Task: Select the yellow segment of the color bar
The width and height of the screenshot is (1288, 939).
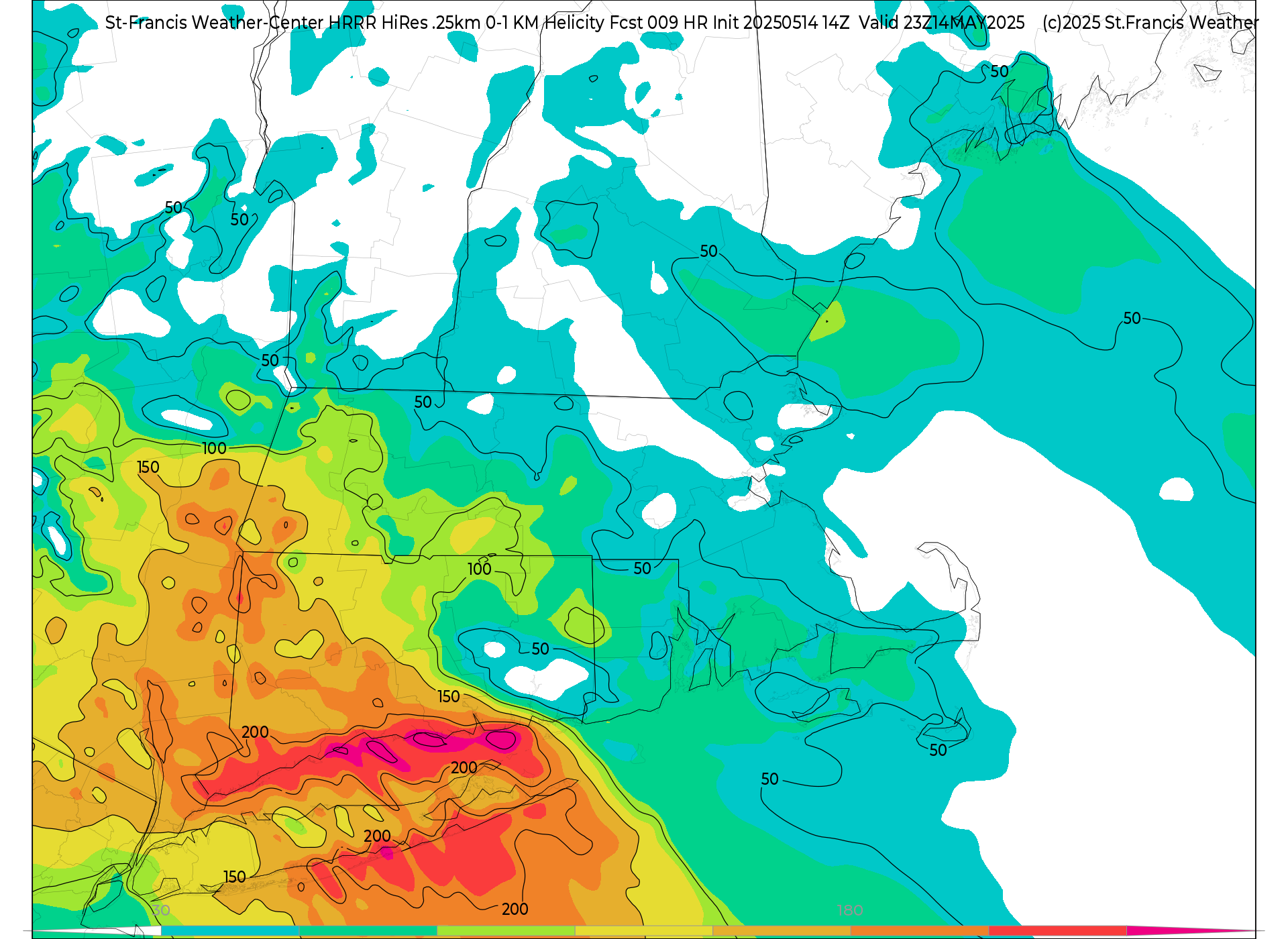Action: pos(644,931)
